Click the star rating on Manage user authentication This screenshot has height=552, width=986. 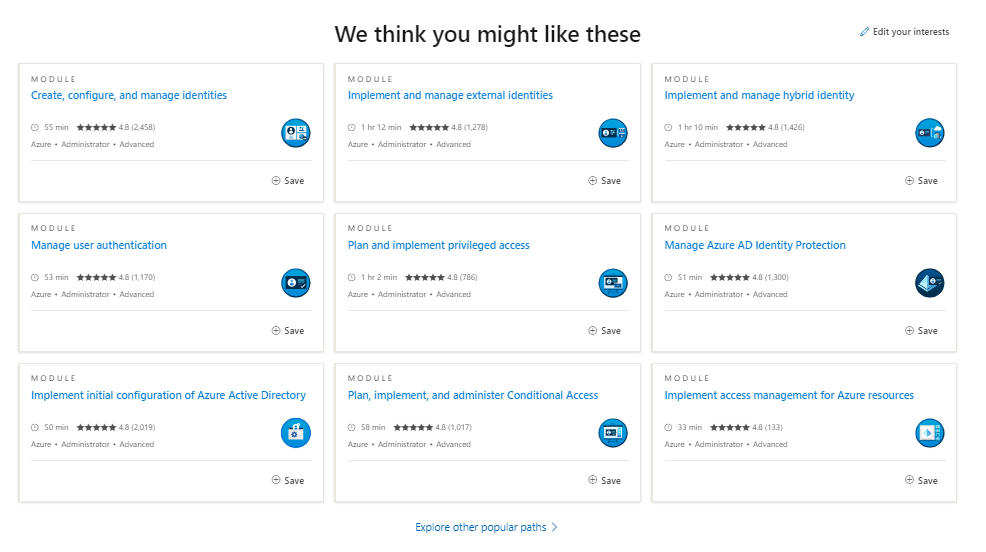tap(96, 277)
